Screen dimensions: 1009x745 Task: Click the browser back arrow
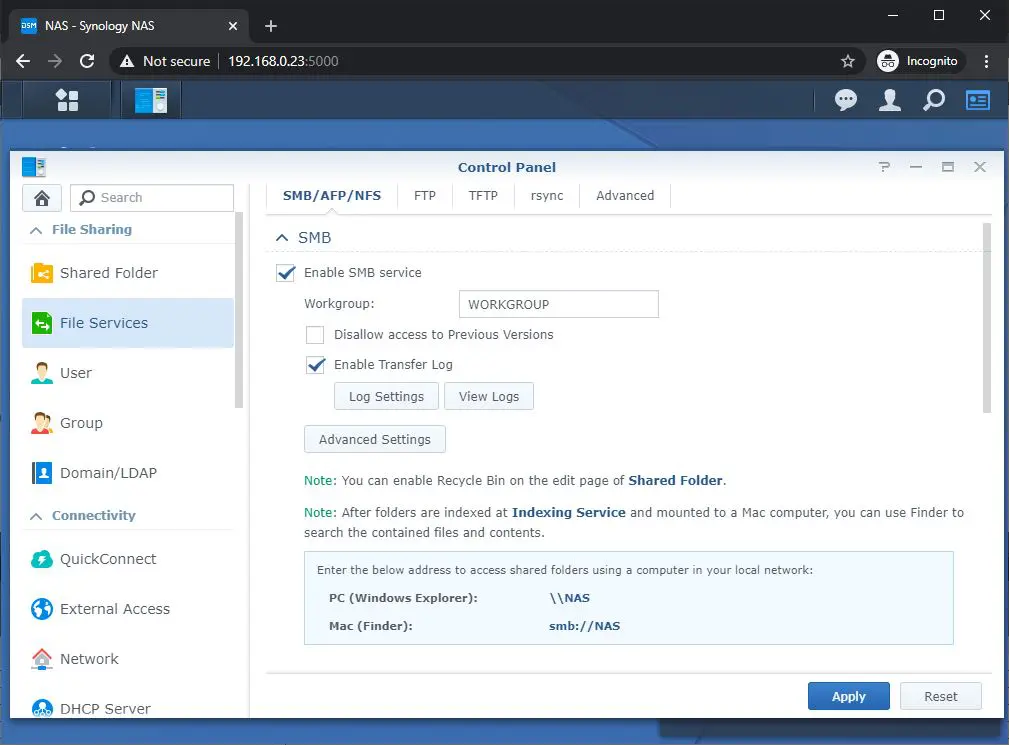click(x=23, y=61)
